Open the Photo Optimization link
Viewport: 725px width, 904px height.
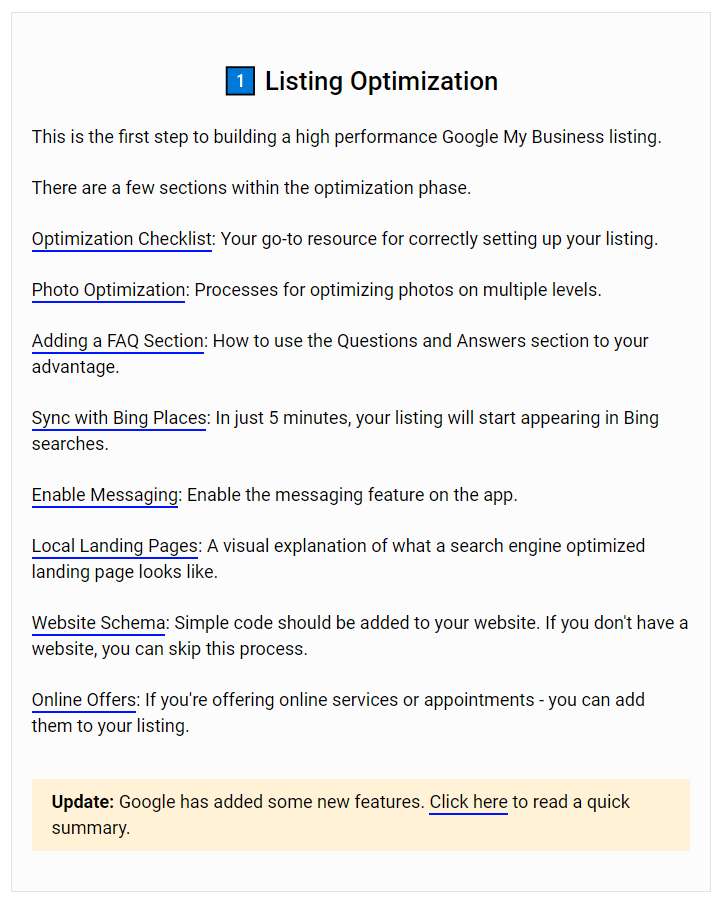coord(108,290)
